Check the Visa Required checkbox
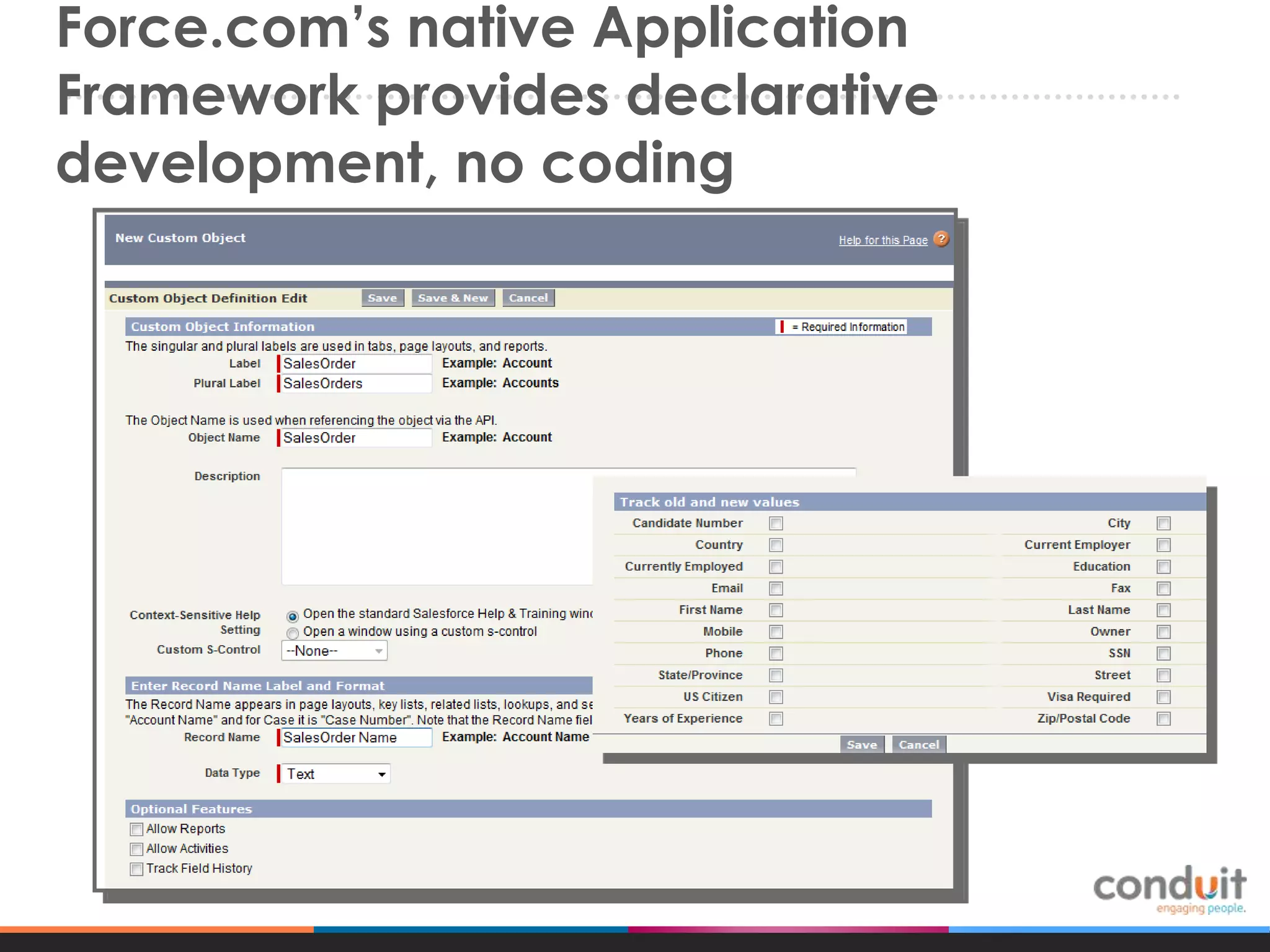The width and height of the screenshot is (1270, 952). pos(1163,697)
